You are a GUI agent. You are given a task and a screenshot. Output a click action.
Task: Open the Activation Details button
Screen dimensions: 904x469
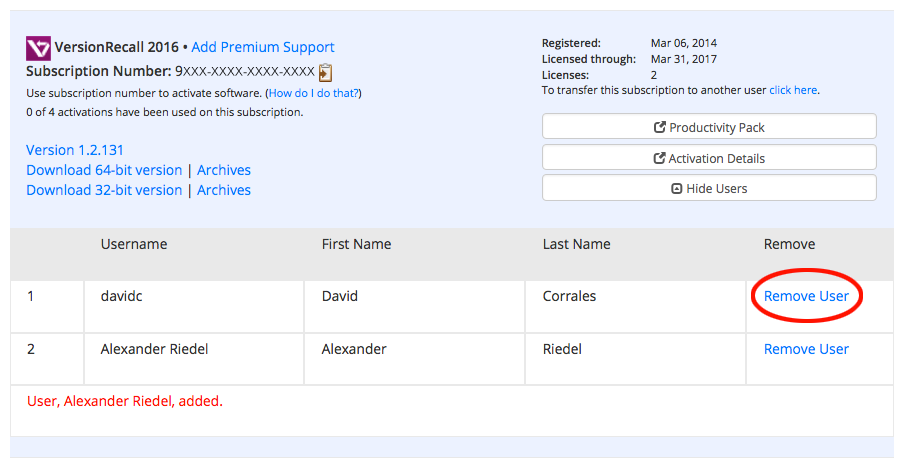pyautogui.click(x=709, y=157)
